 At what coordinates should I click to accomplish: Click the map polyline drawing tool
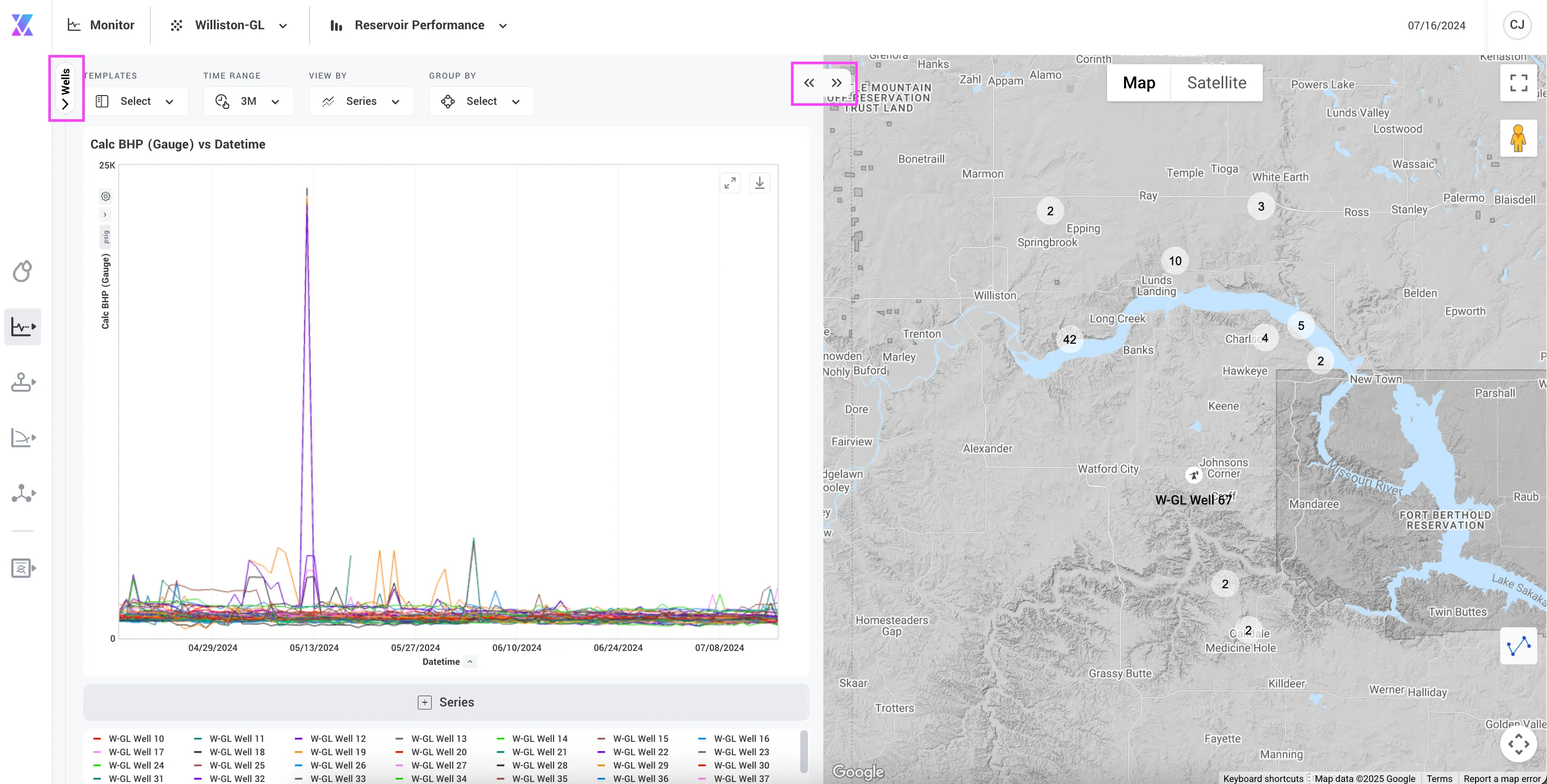(x=1518, y=646)
